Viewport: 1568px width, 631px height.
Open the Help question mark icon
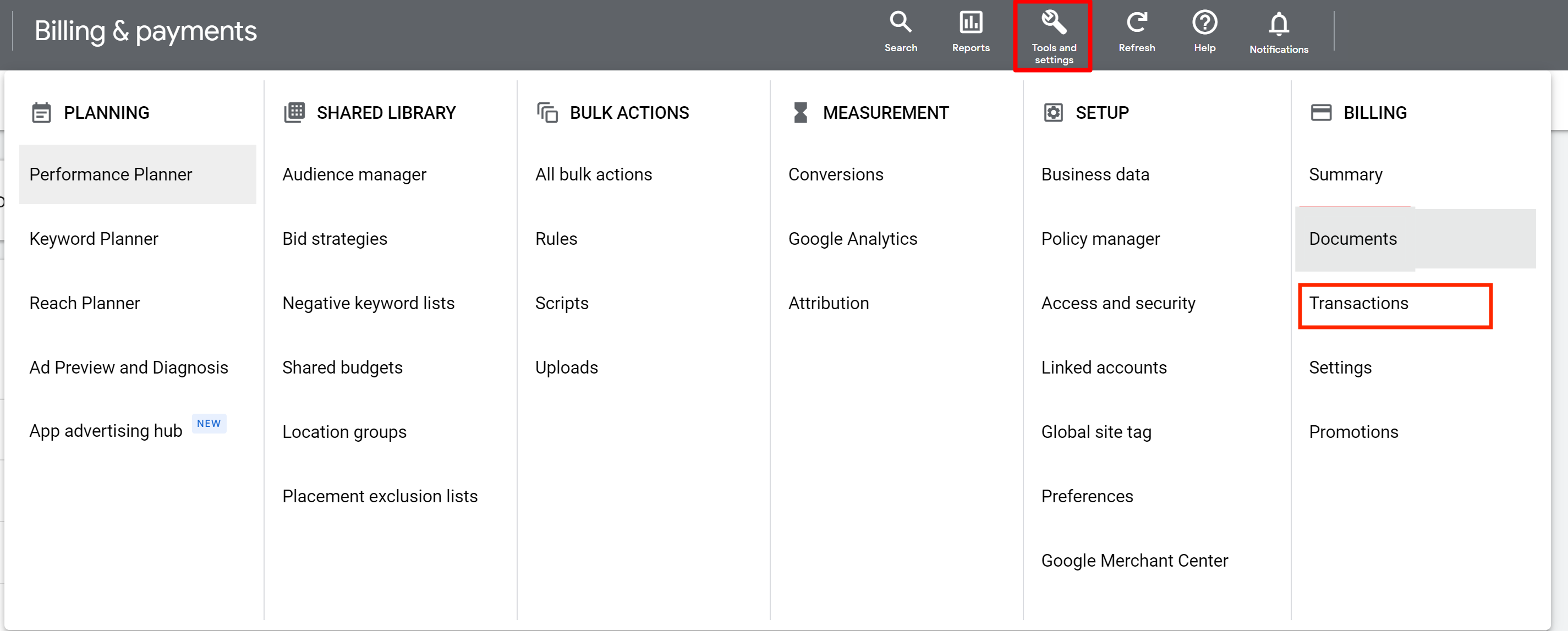pyautogui.click(x=1204, y=22)
